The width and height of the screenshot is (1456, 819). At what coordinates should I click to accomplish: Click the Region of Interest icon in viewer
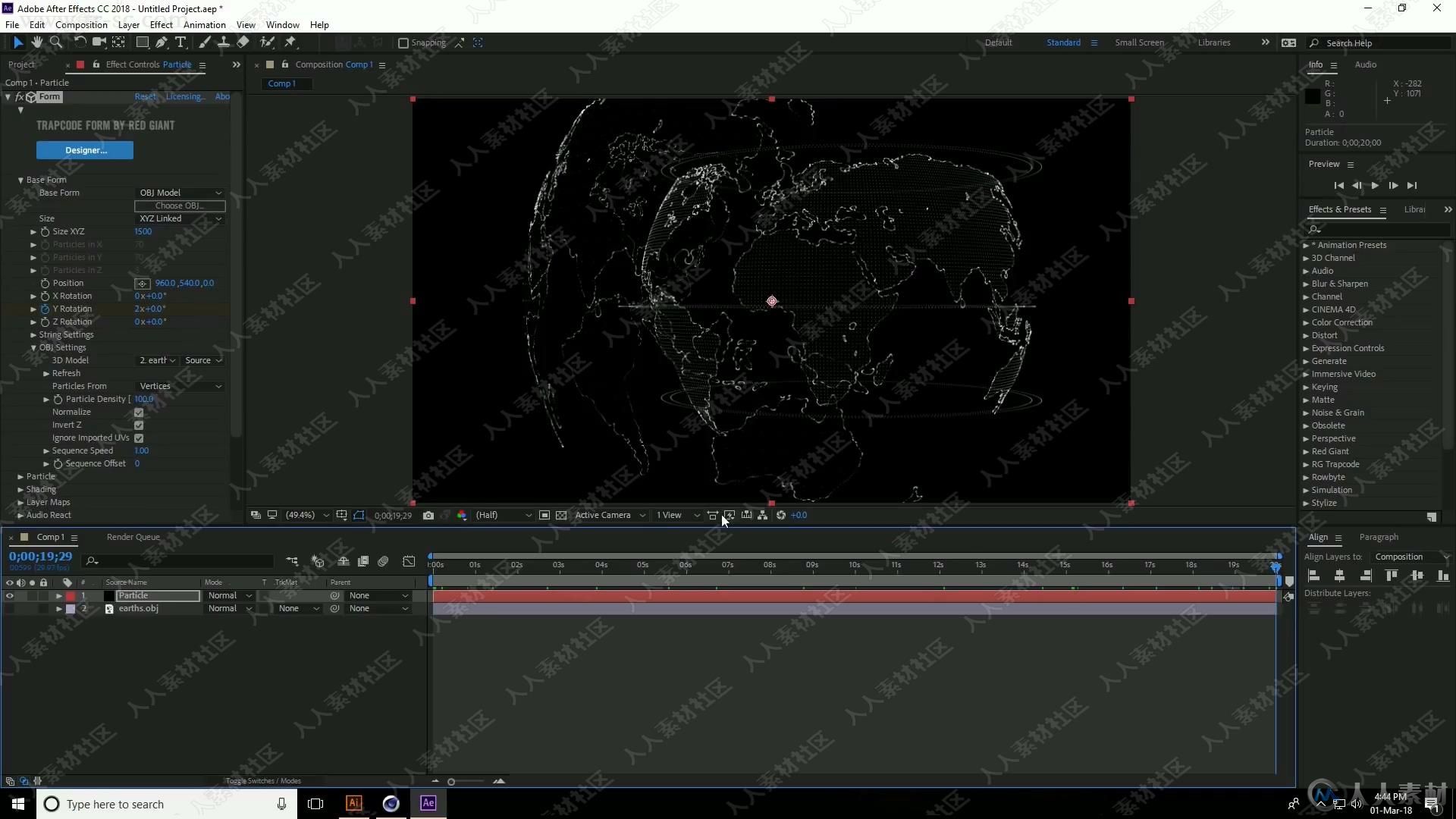click(x=729, y=514)
